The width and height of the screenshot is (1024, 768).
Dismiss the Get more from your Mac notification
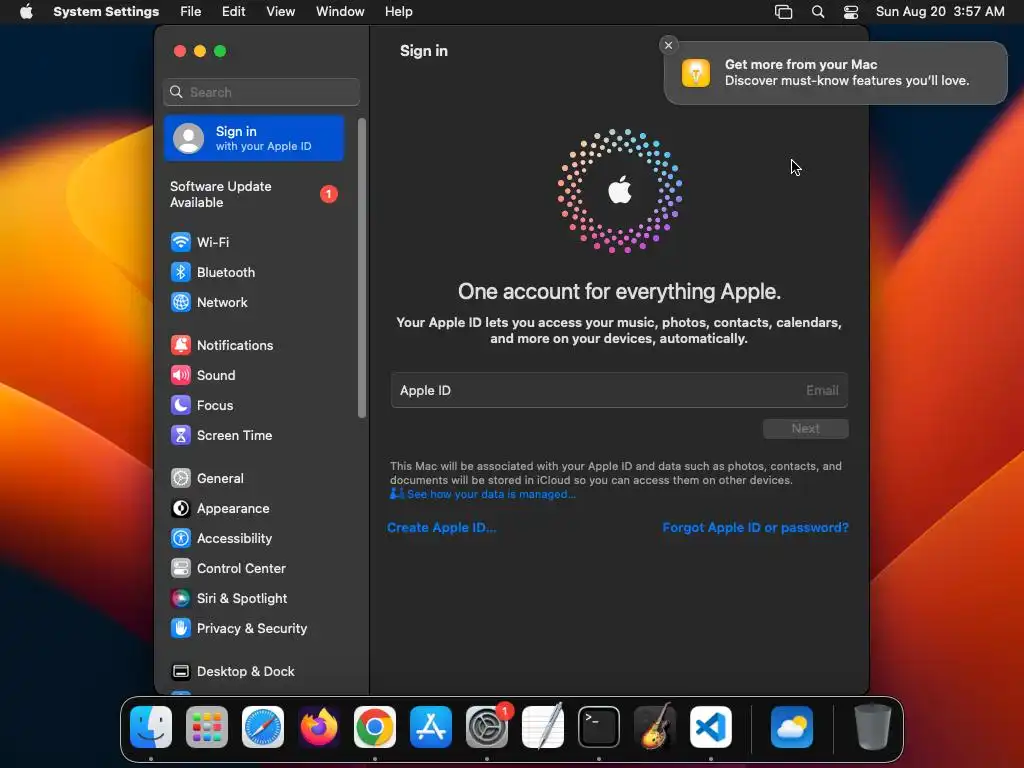pyautogui.click(x=668, y=45)
